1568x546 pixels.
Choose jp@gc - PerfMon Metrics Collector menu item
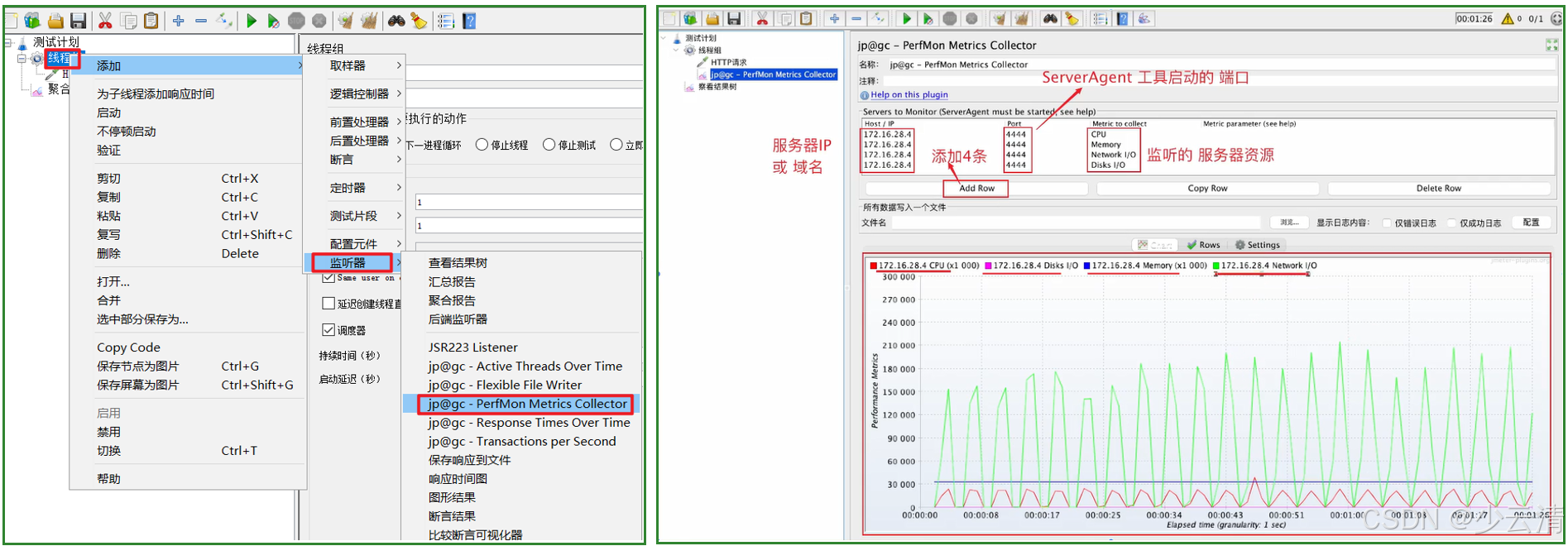527,404
